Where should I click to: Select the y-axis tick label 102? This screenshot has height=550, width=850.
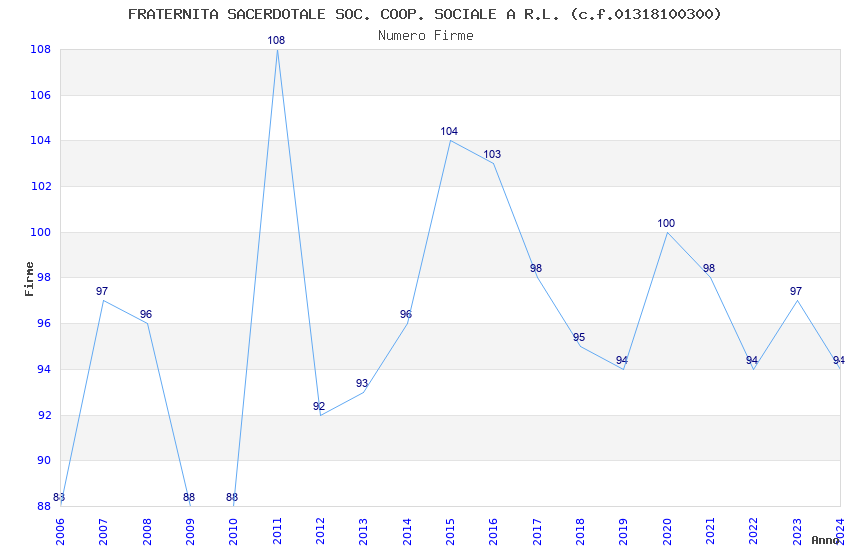click(40, 186)
